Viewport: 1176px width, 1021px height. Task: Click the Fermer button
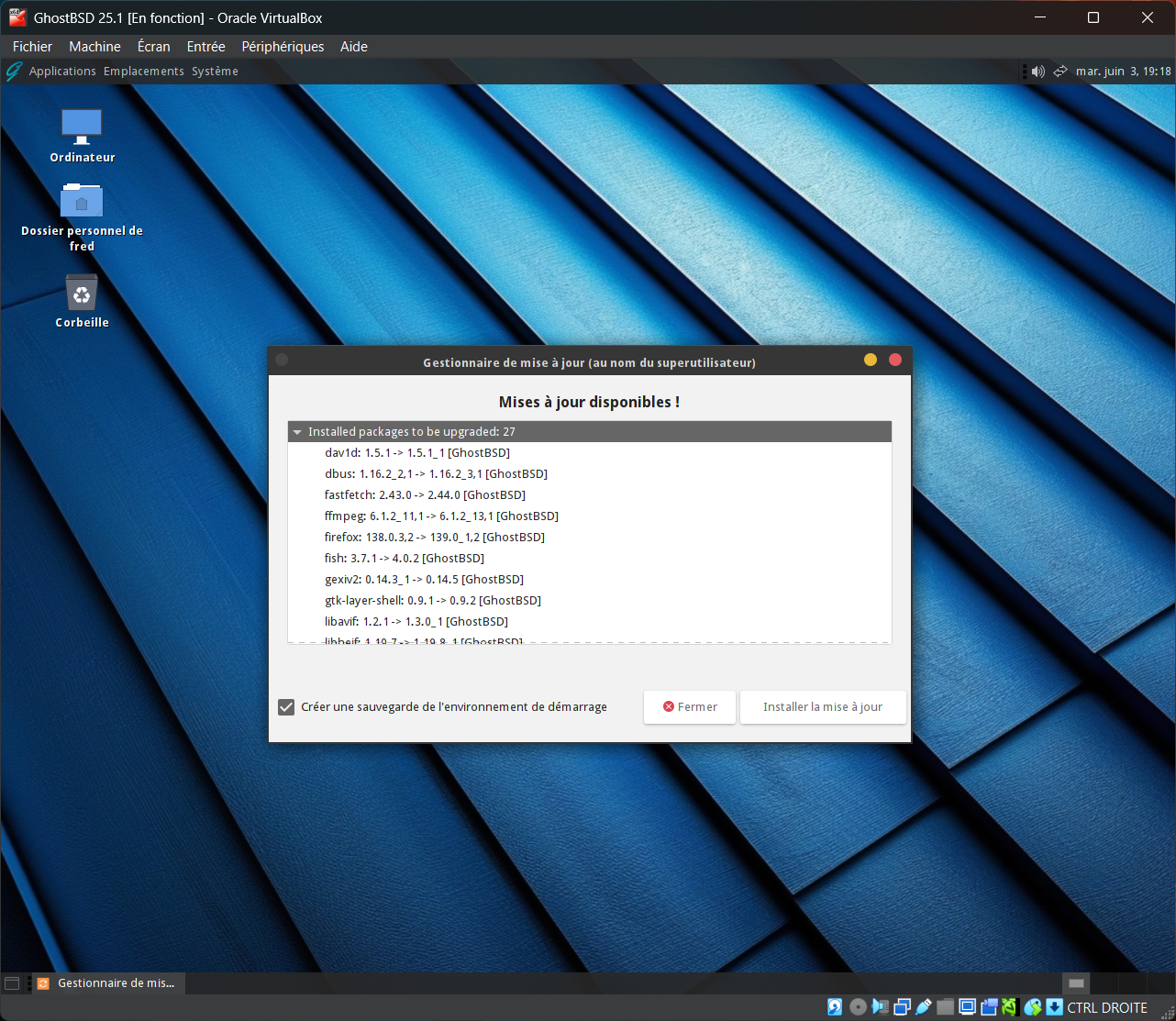[x=690, y=707]
